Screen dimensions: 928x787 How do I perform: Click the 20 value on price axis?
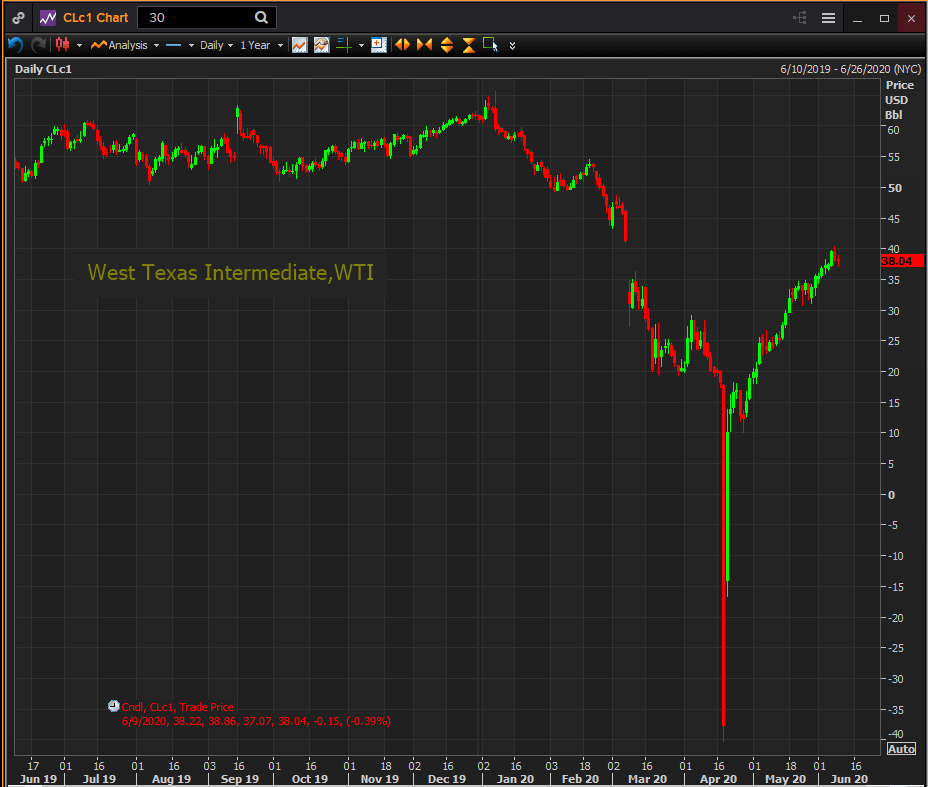[x=893, y=372]
